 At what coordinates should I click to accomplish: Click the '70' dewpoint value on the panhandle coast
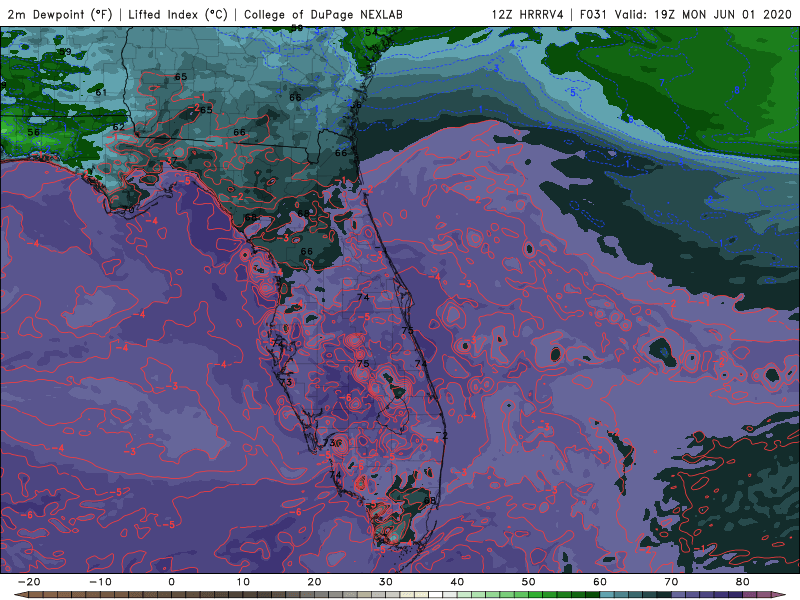128,210
